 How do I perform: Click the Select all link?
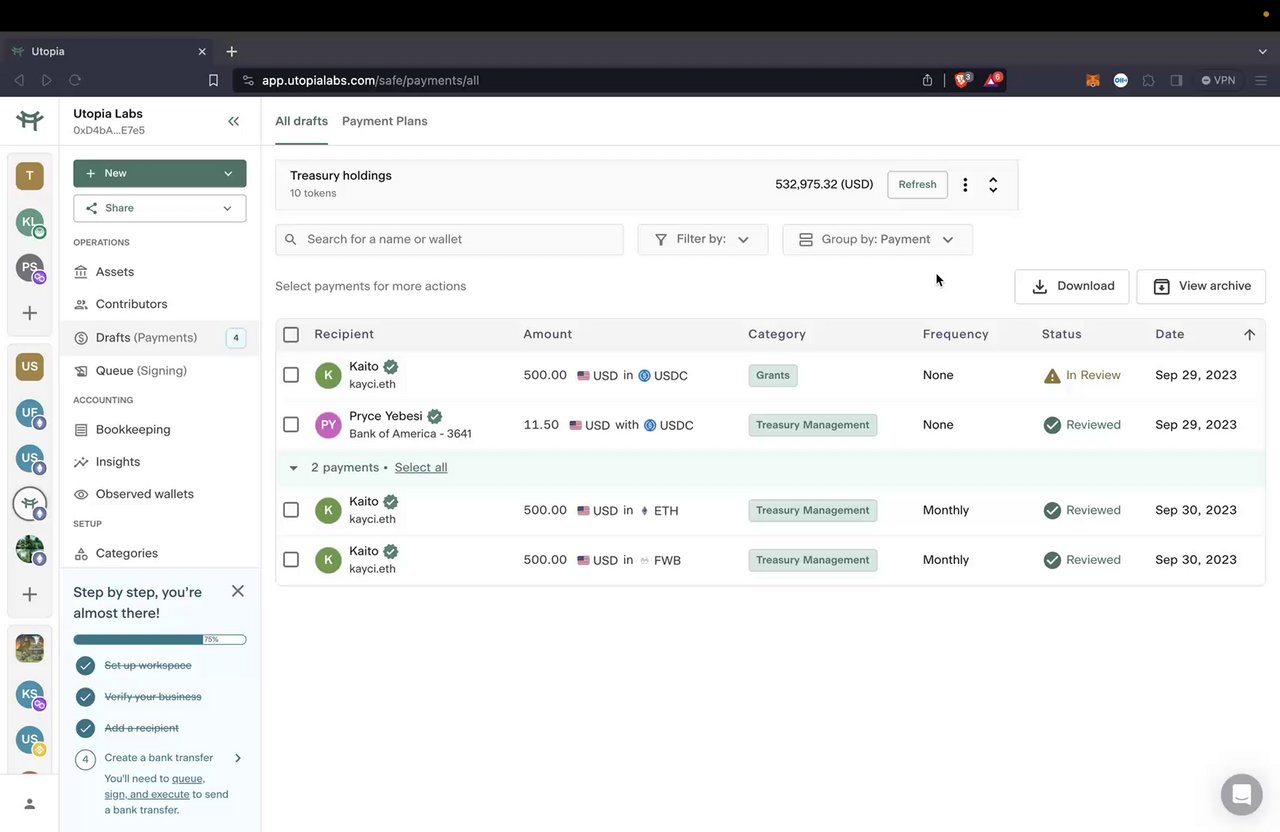point(421,468)
